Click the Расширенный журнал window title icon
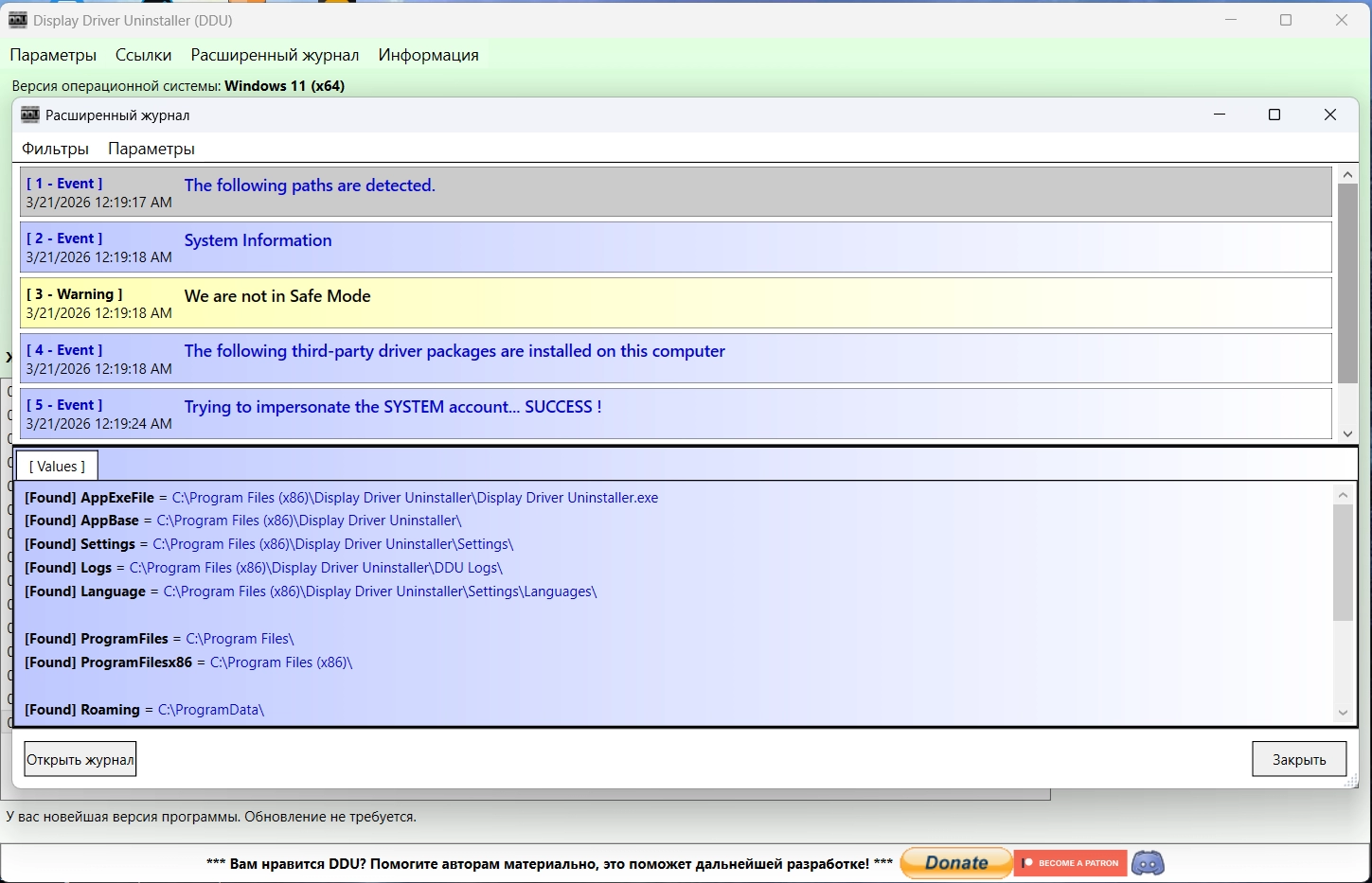Viewport: 1372px width, 883px height. [30, 115]
